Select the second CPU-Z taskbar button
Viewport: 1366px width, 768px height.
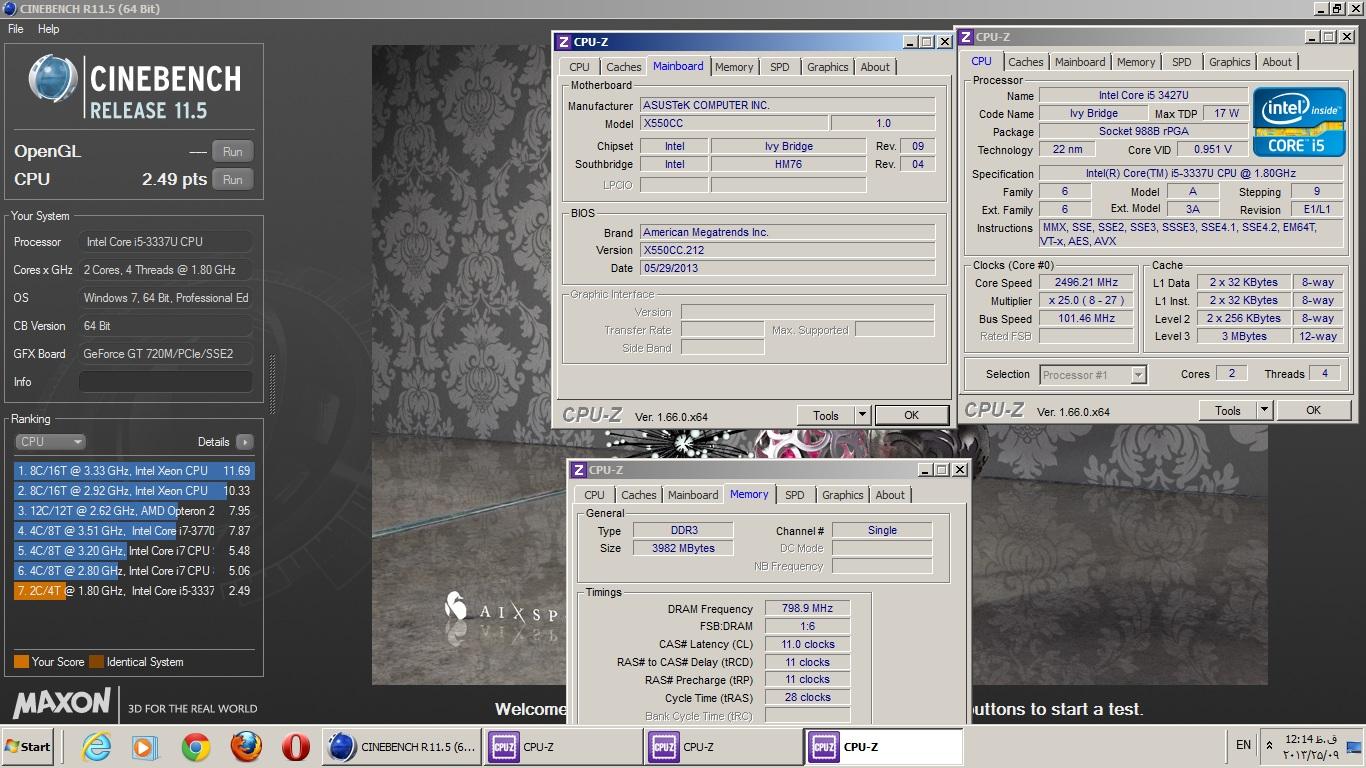point(724,746)
